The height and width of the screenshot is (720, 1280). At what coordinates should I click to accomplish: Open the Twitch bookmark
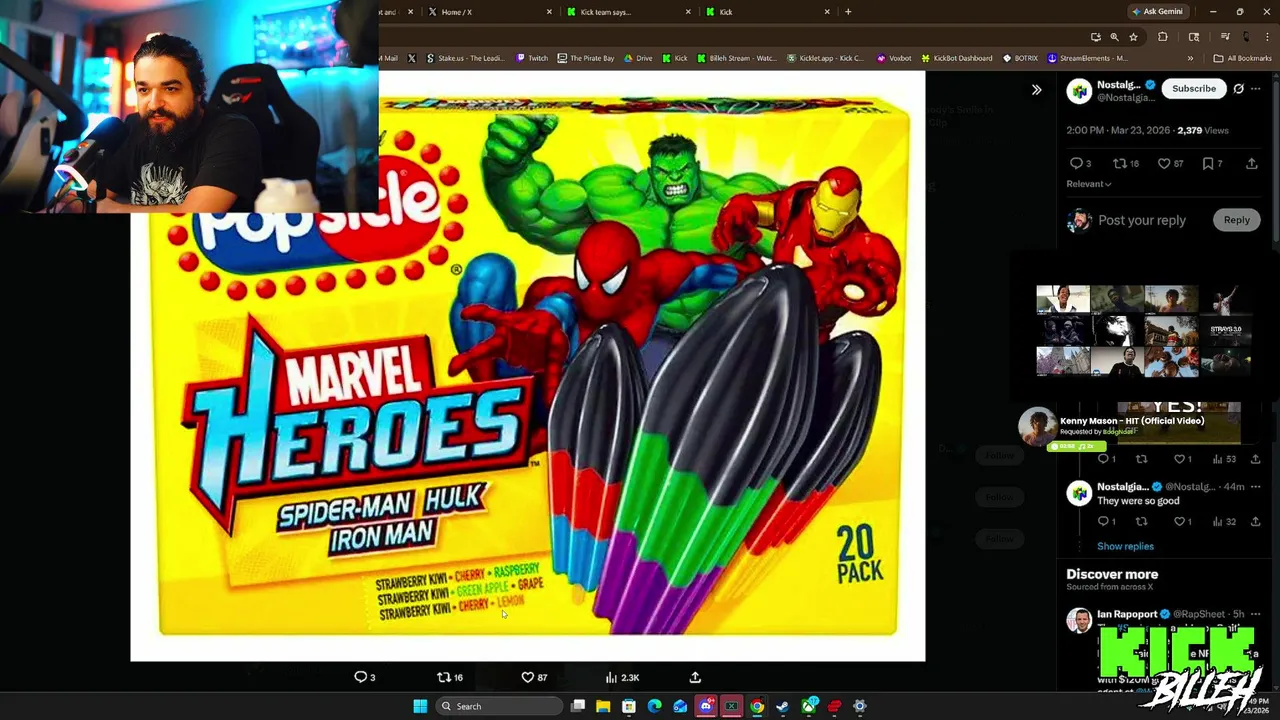[x=532, y=58]
